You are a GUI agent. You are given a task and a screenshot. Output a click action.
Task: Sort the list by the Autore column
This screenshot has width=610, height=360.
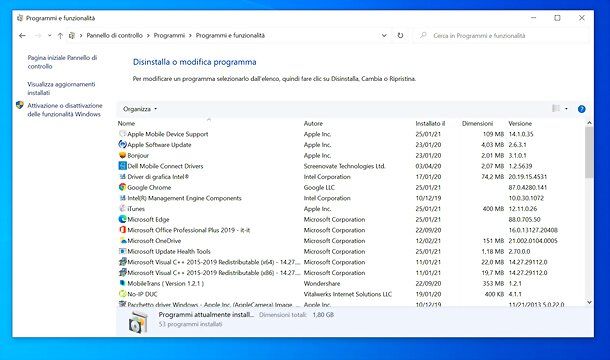pyautogui.click(x=313, y=123)
